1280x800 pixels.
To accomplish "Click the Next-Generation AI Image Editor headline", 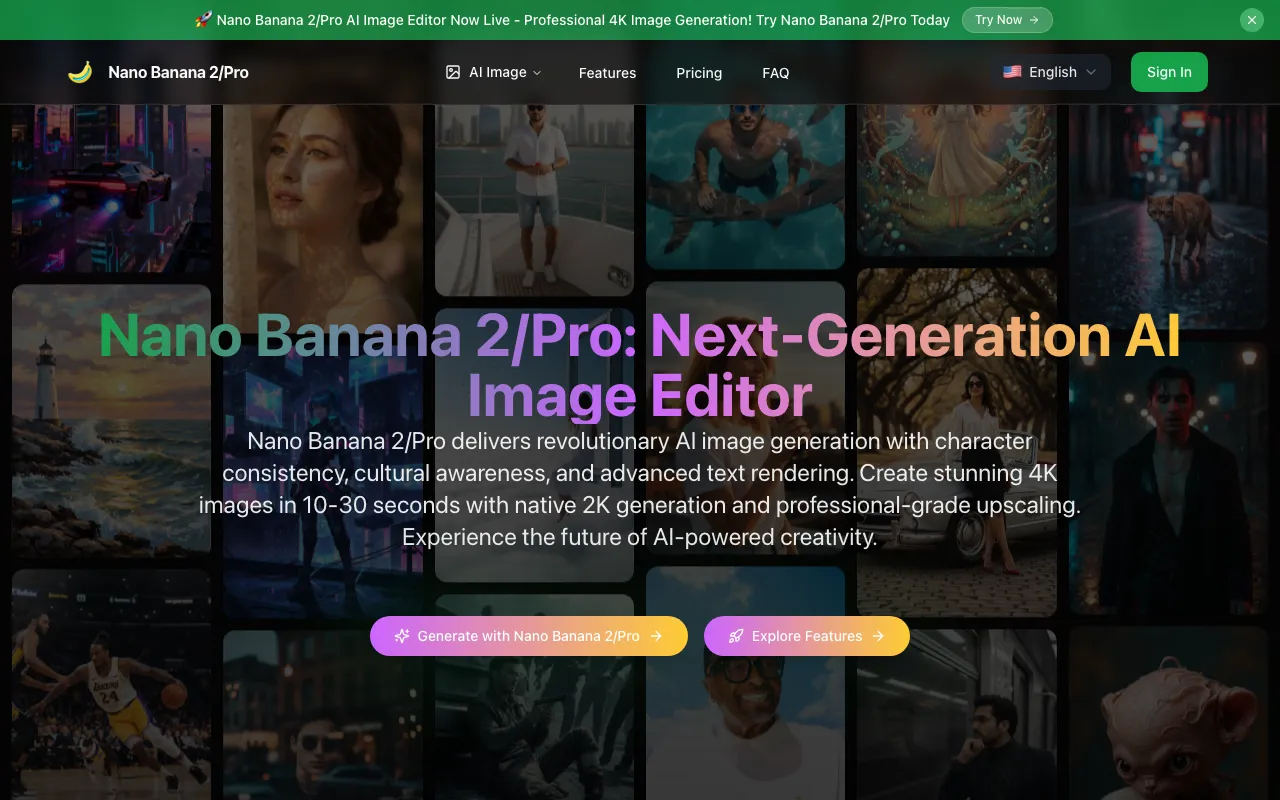I will point(640,365).
